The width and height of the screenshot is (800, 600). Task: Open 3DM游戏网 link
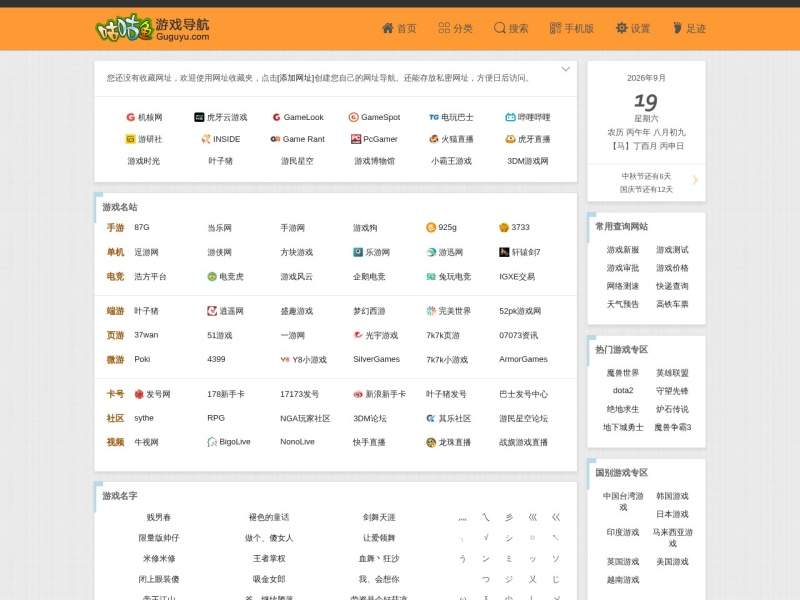click(528, 161)
